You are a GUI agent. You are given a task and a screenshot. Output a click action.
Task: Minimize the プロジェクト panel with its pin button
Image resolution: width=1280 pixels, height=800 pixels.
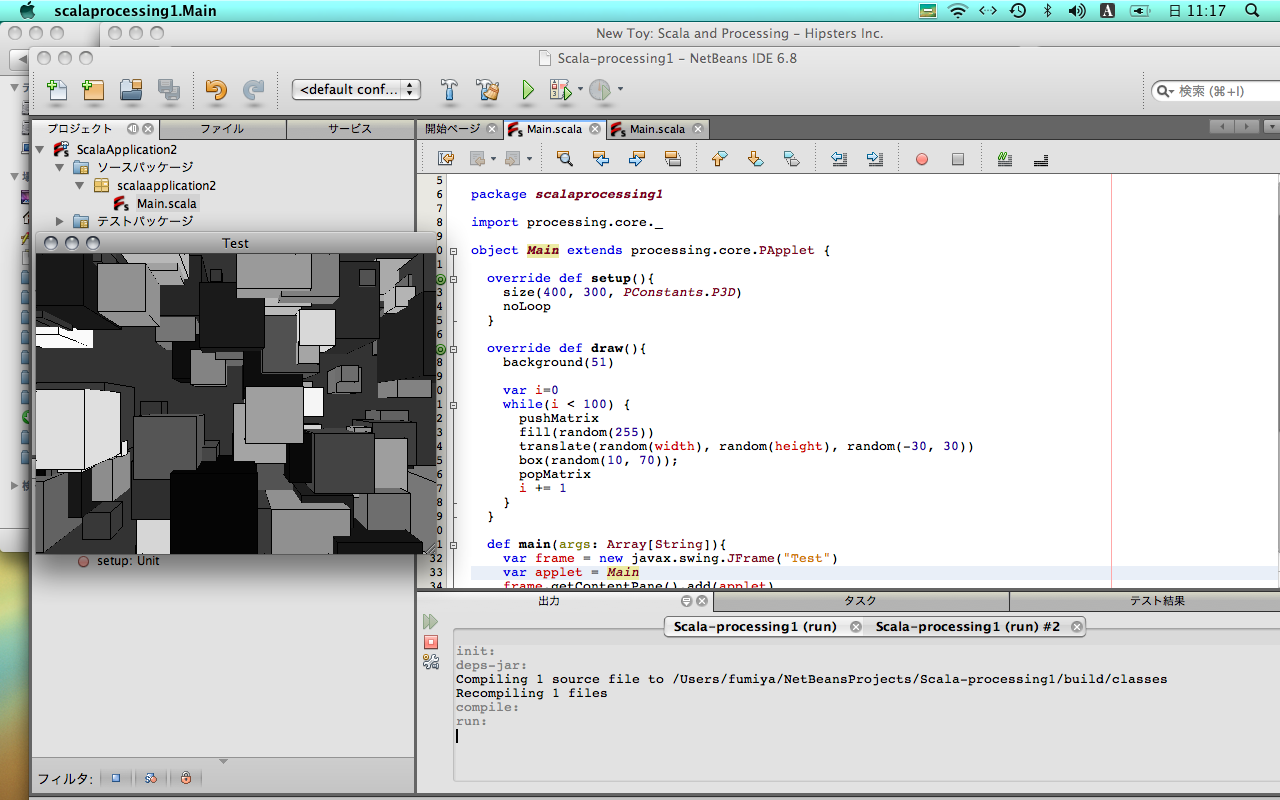click(132, 129)
